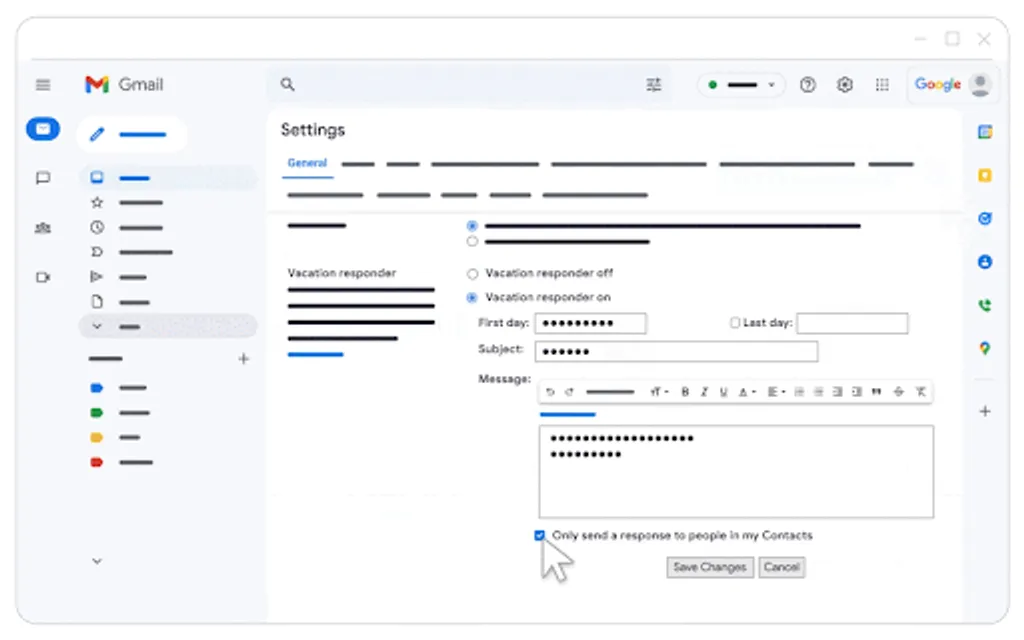Remove formatting in message toolbar
This screenshot has width=1024, height=640.
[x=920, y=392]
